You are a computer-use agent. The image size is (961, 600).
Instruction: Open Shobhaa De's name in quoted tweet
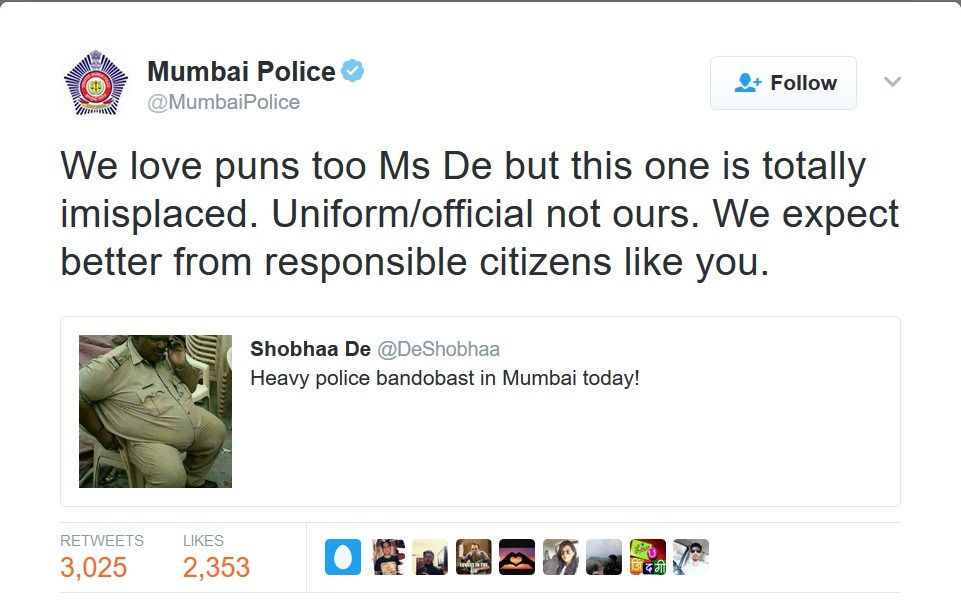coord(310,349)
